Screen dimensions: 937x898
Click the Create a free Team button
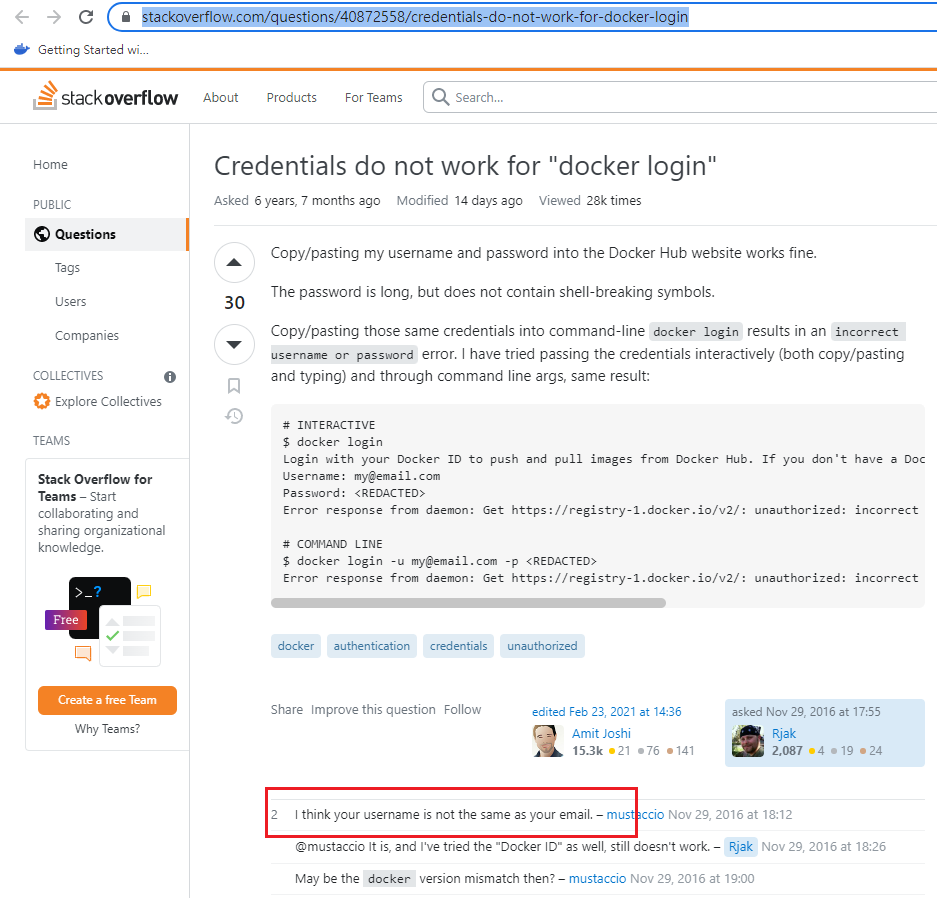[107, 700]
